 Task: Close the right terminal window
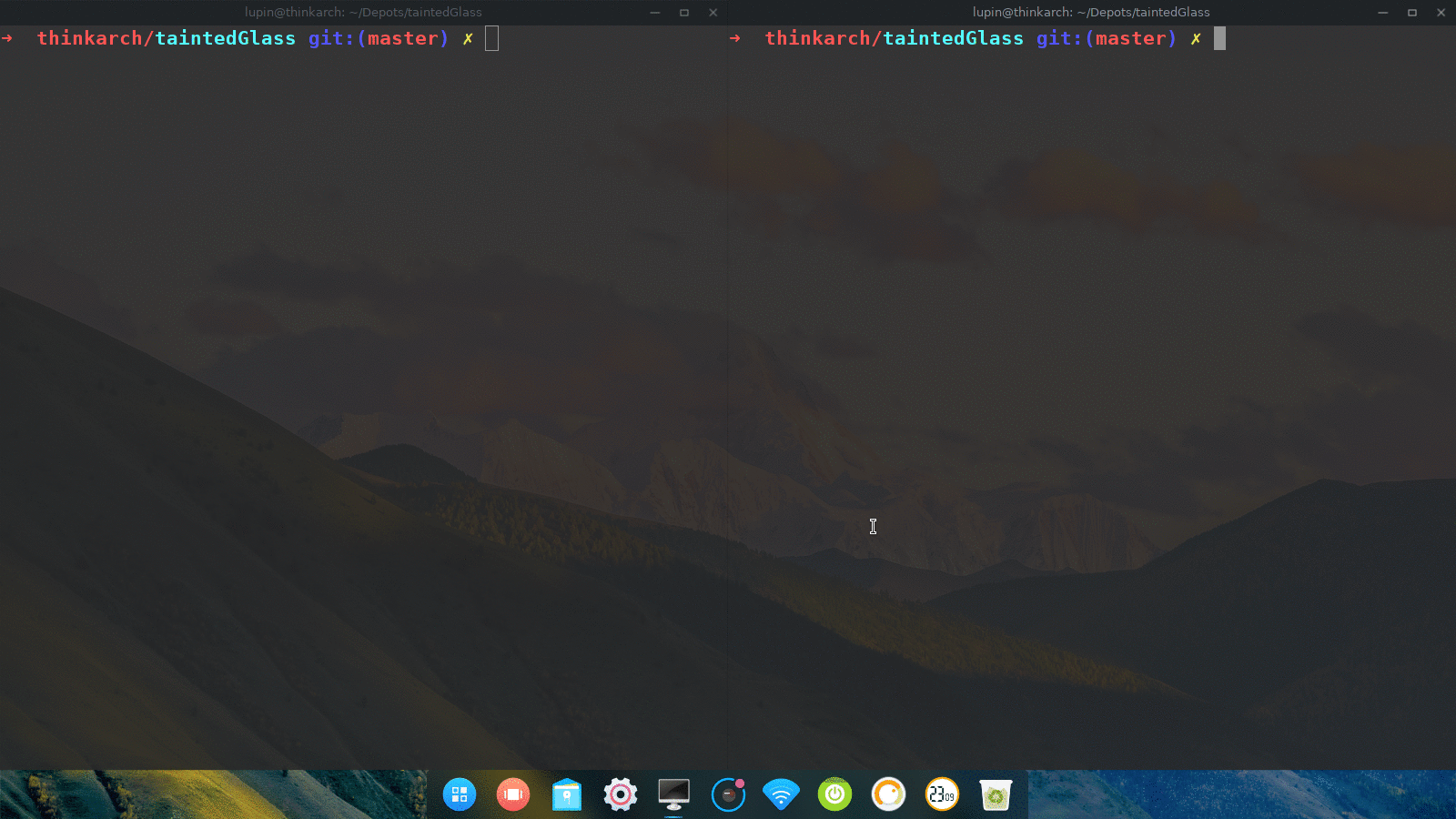point(1441,13)
